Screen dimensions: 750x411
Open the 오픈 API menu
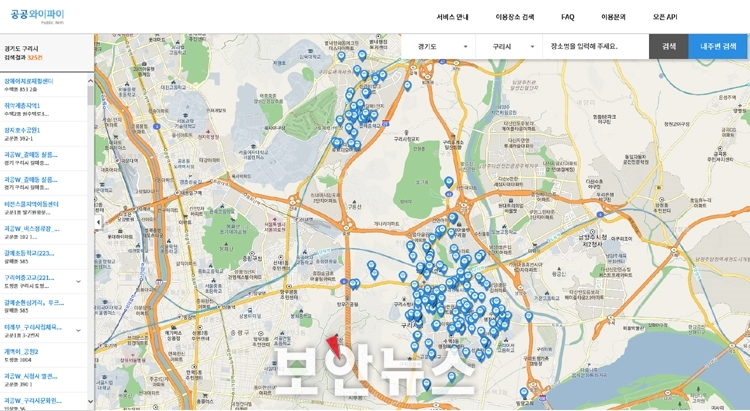[x=665, y=17]
